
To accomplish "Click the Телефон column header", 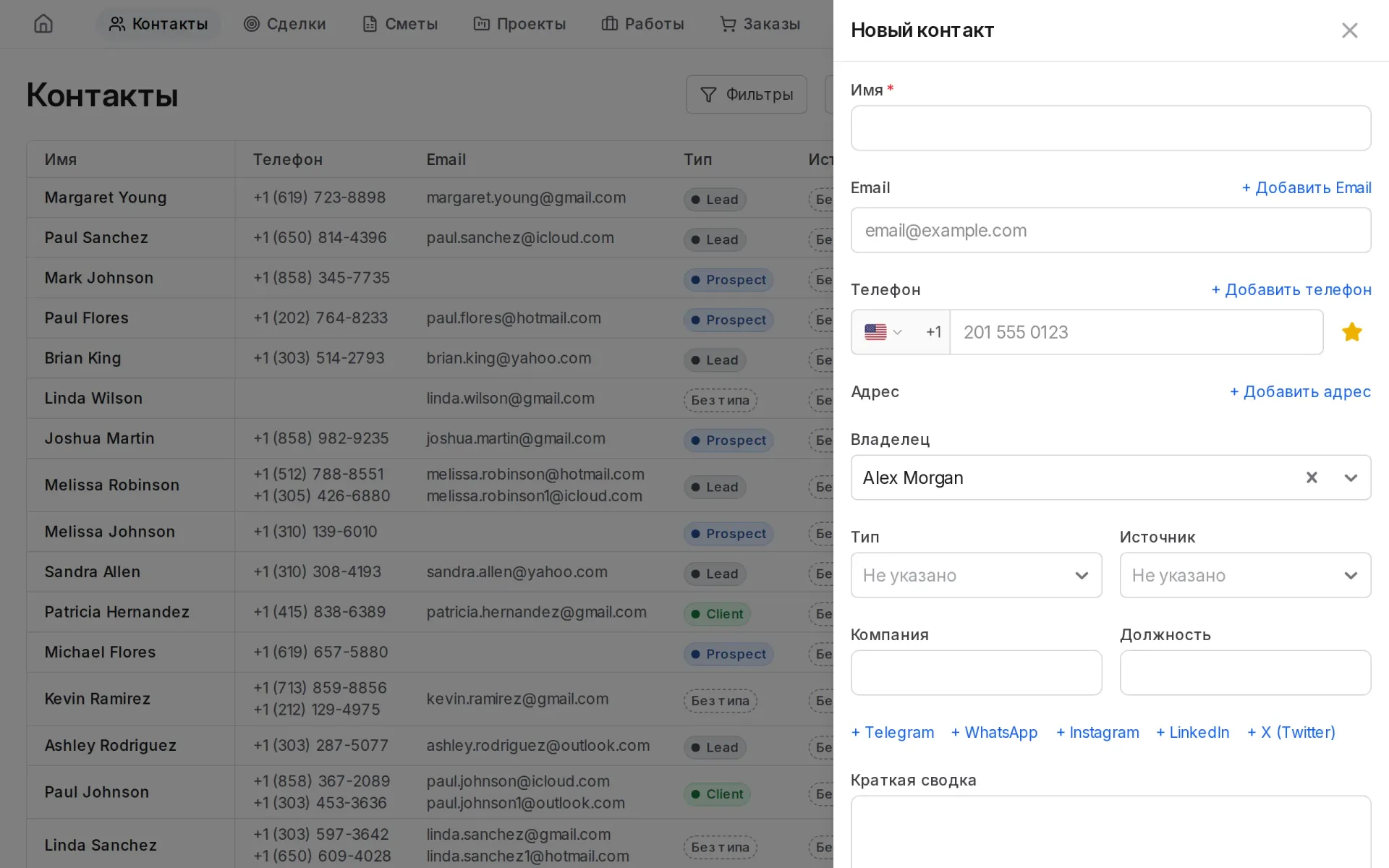I will [x=288, y=159].
